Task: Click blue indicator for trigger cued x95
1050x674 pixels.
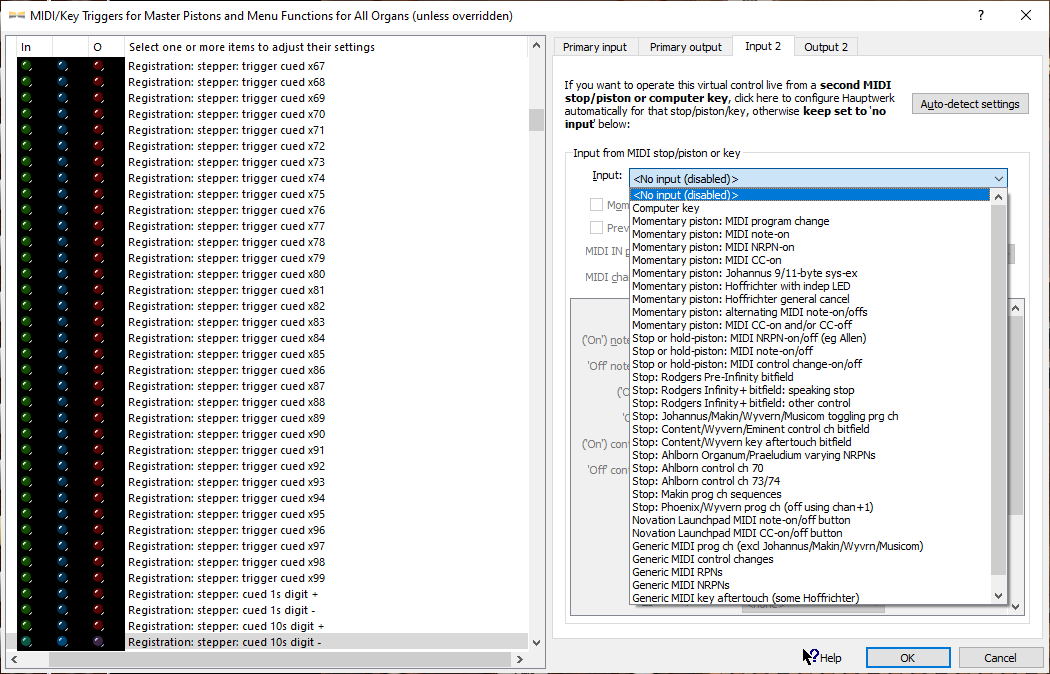Action: click(x=62, y=514)
